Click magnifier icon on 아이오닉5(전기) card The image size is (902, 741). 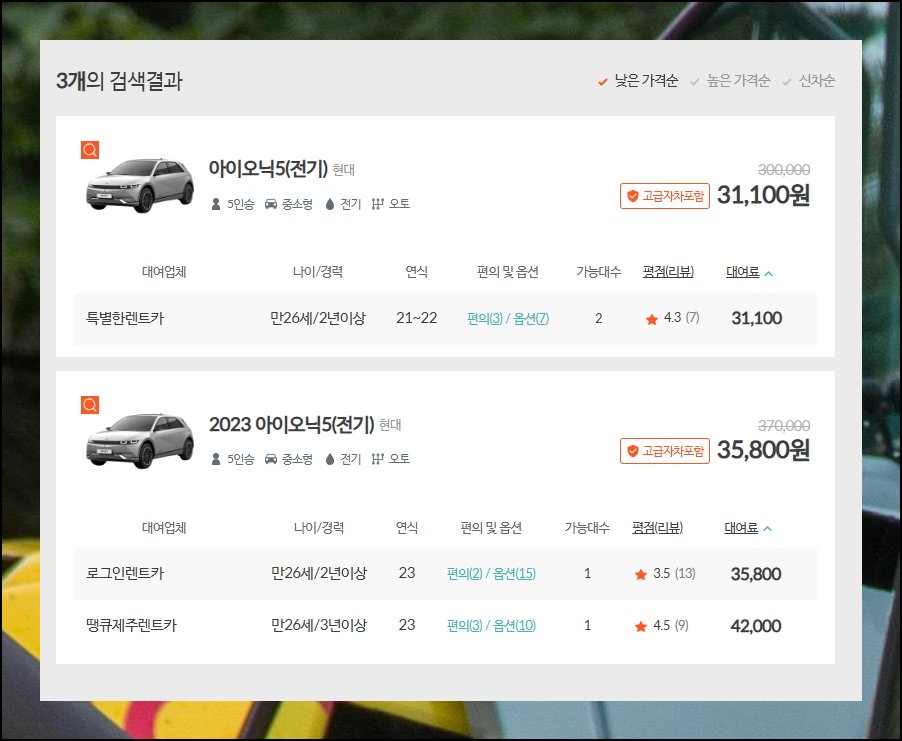(90, 150)
